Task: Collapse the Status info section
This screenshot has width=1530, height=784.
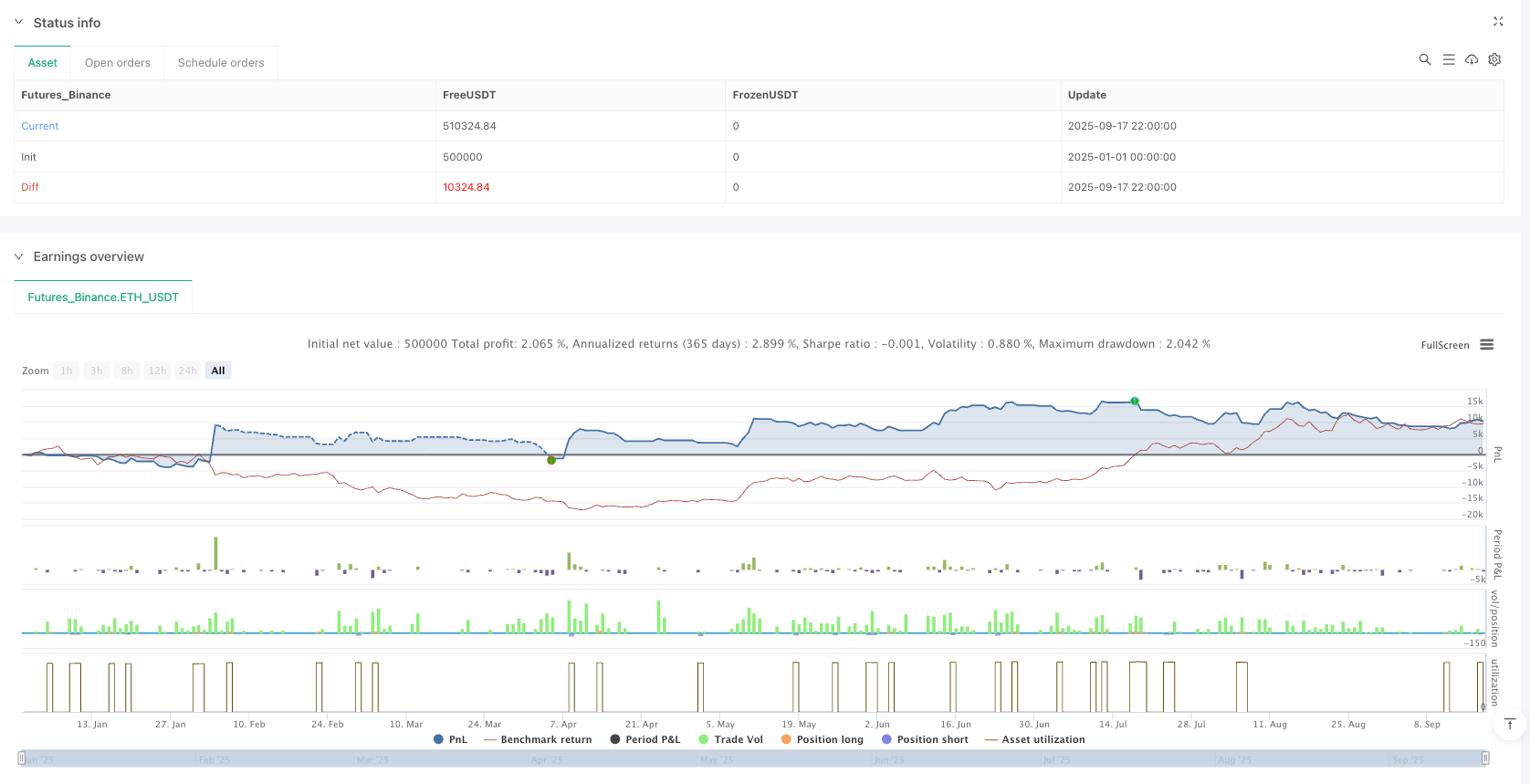Action: pos(18,22)
